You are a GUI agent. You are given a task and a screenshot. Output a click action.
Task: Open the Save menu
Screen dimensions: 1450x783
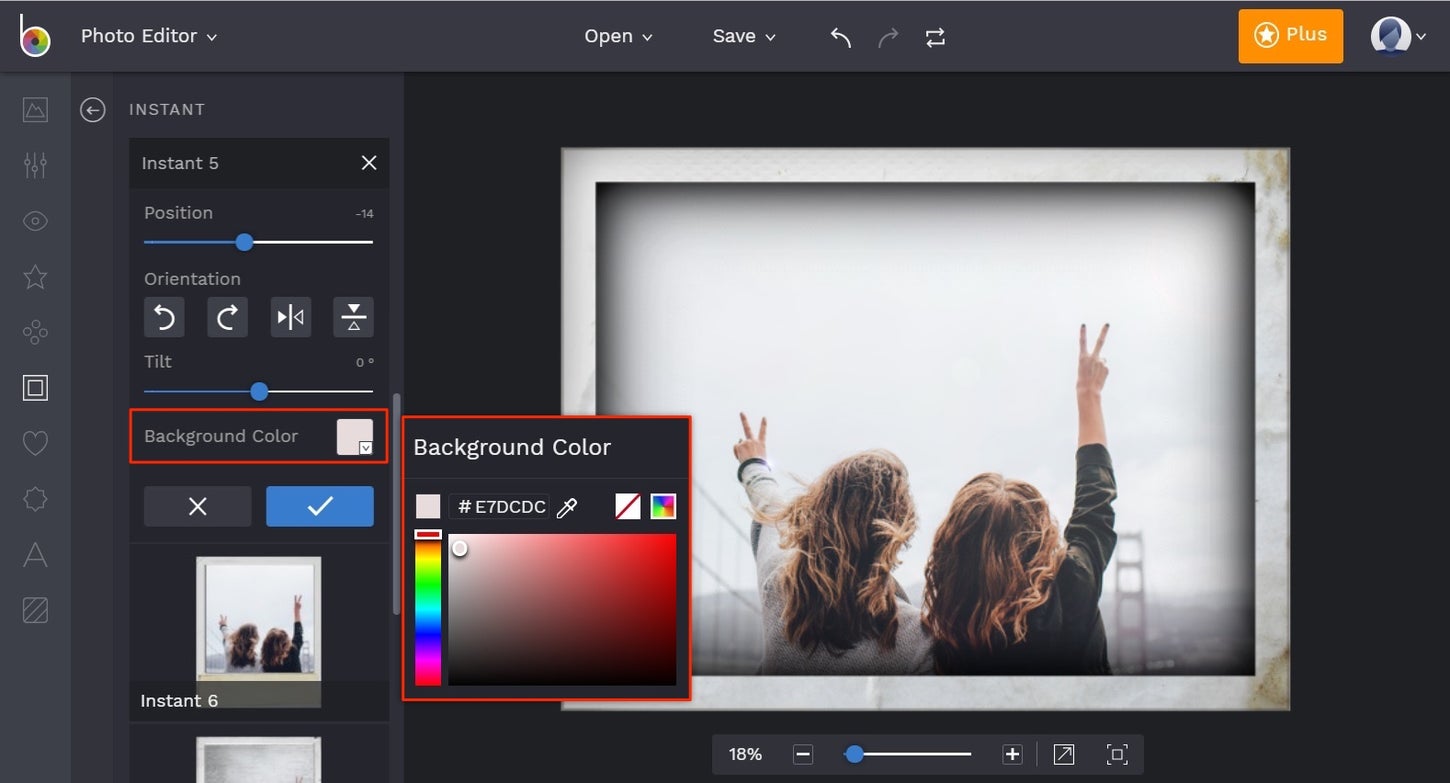744,36
